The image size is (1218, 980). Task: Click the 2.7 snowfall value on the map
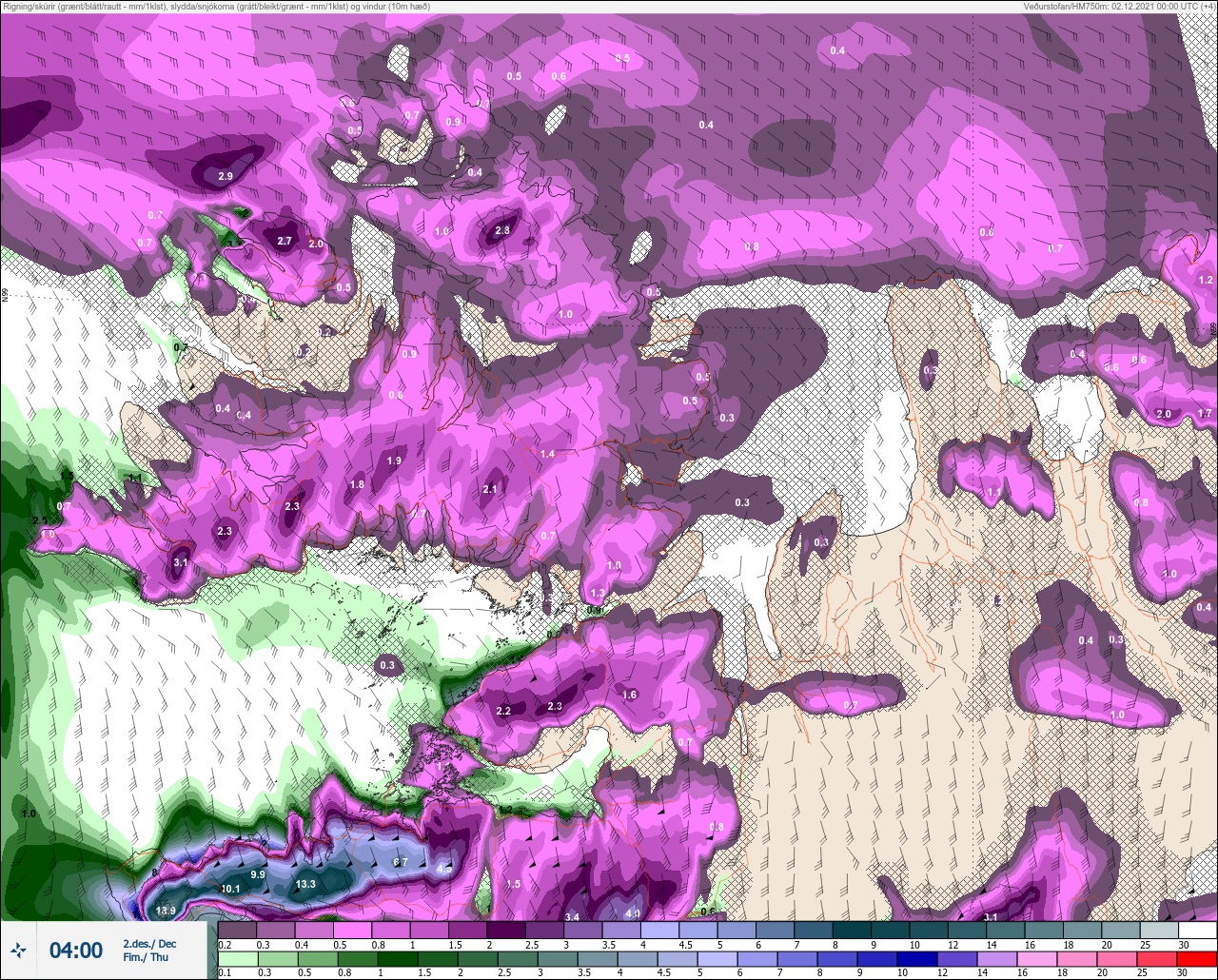(285, 241)
